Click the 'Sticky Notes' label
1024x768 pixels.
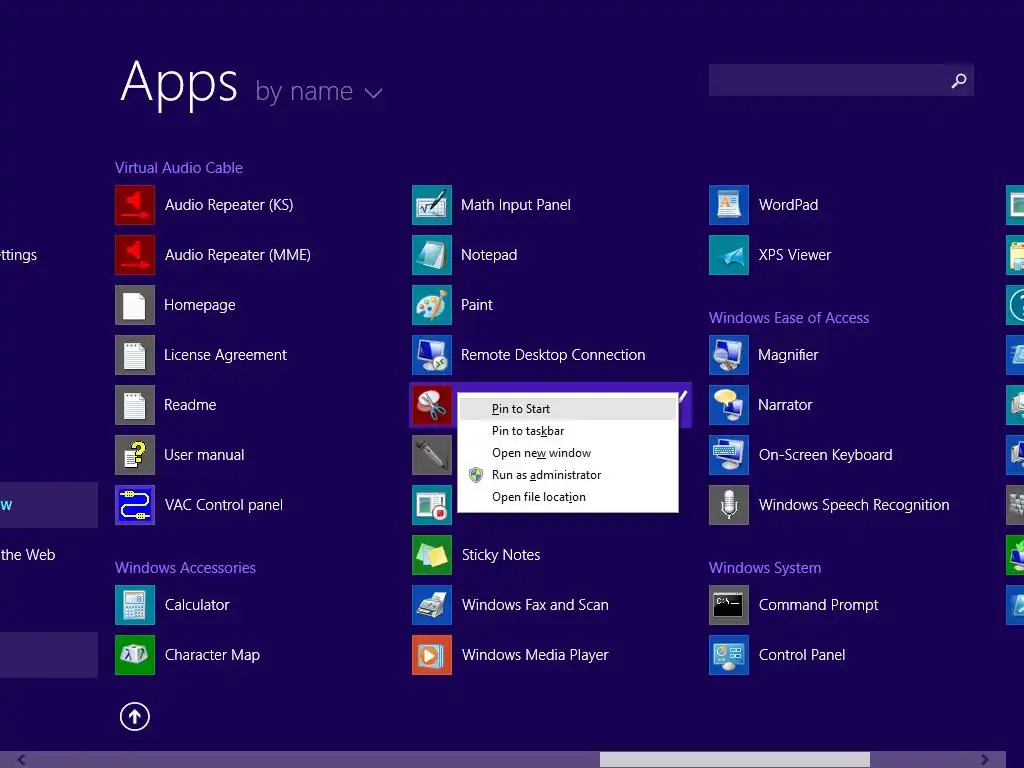click(501, 555)
